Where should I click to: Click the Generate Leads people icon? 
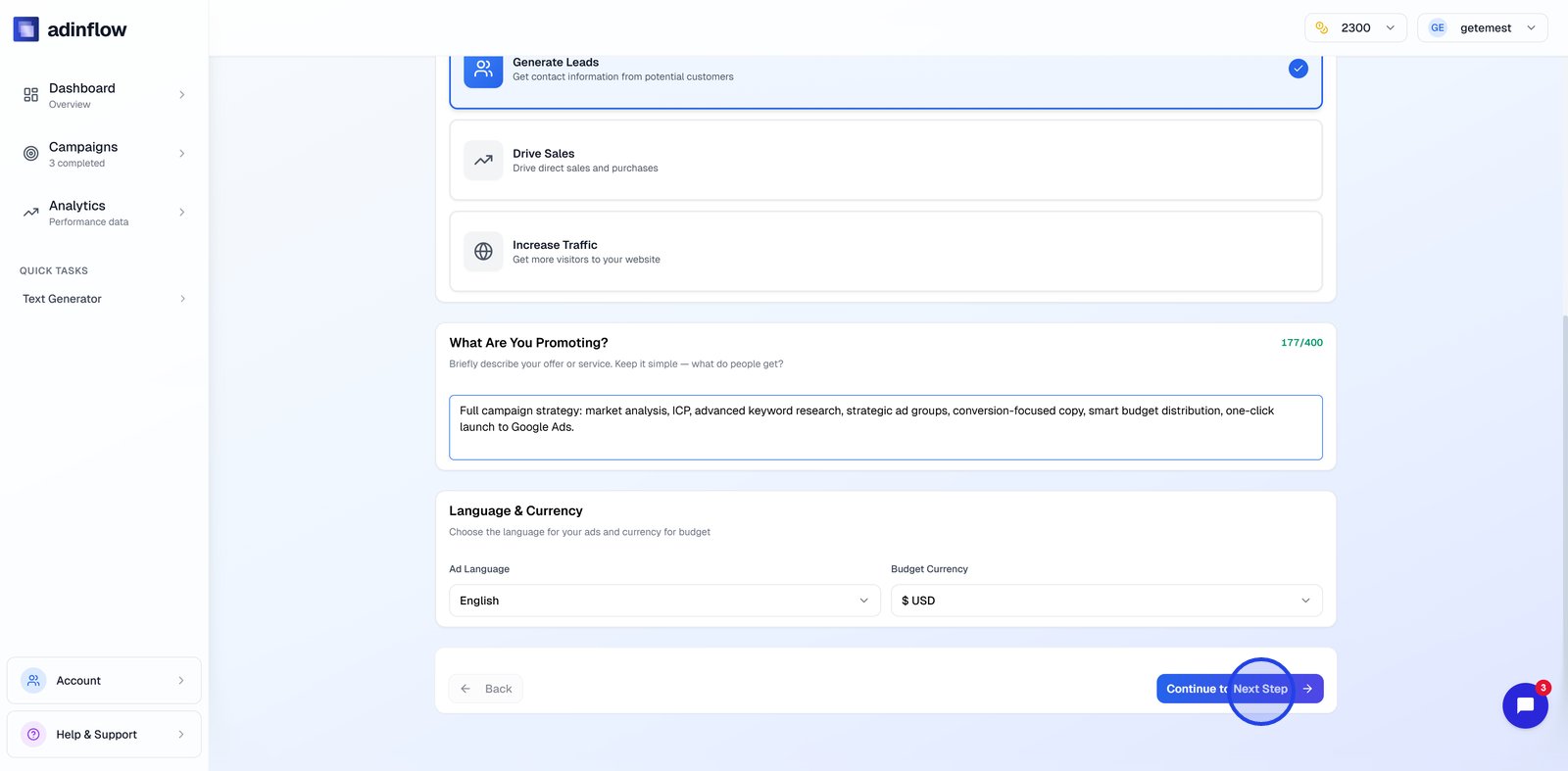click(483, 69)
